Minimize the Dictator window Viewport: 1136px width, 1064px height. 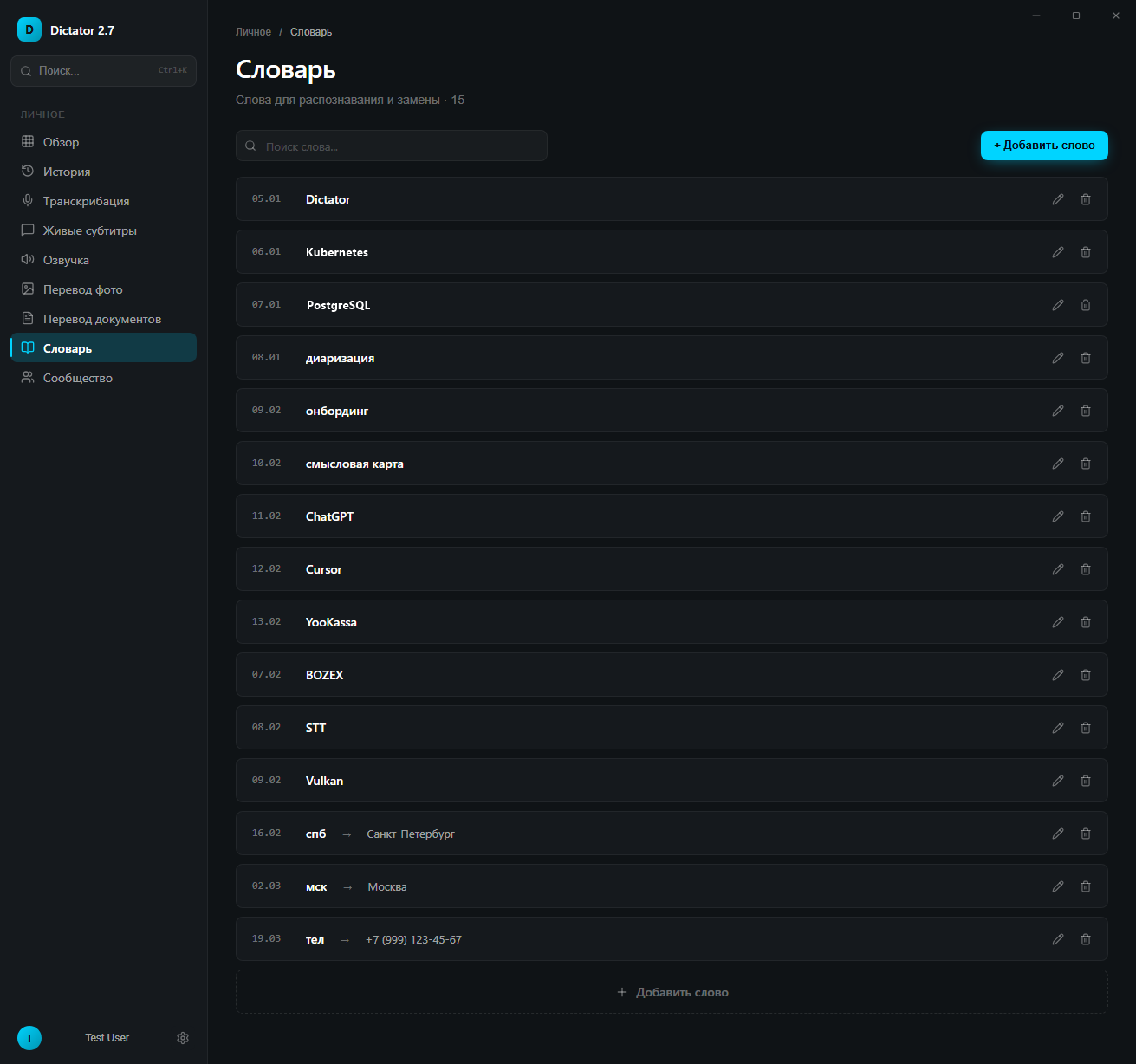coord(1036,16)
